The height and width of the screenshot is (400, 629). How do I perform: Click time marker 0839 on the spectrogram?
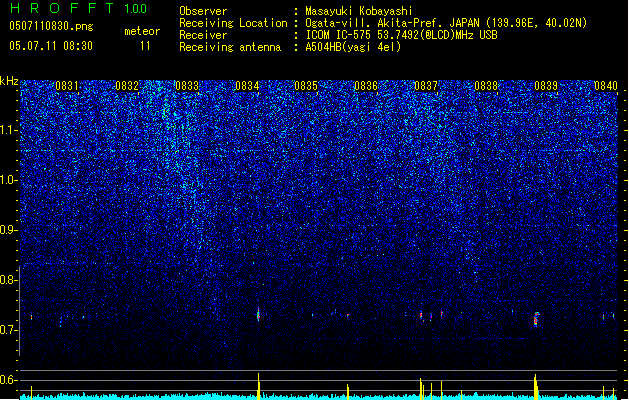pyautogui.click(x=546, y=86)
